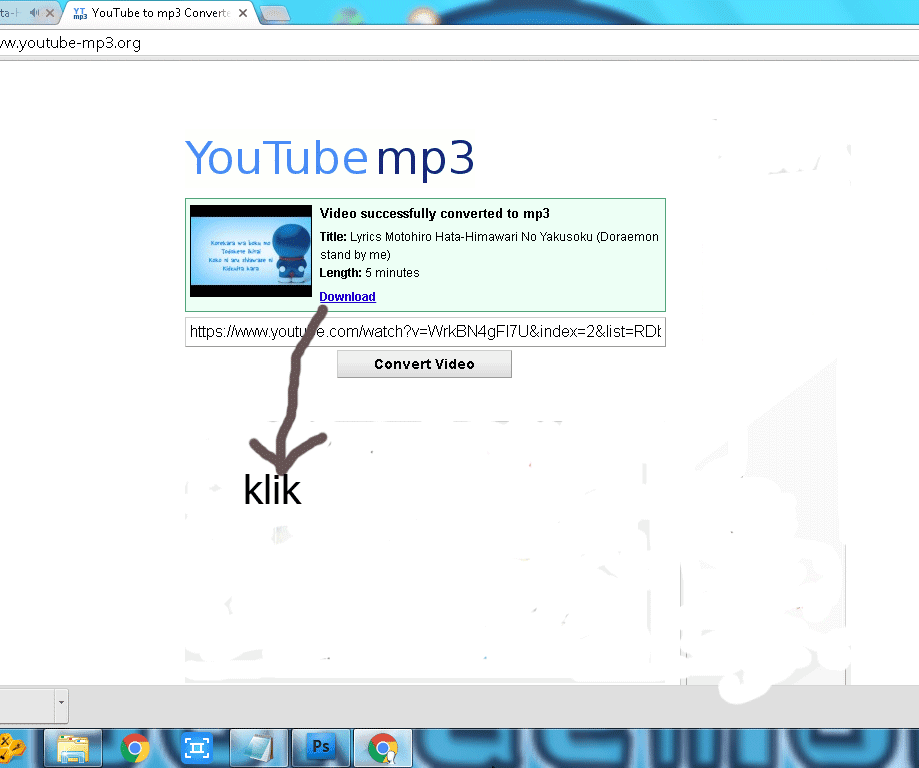Close the first browser tab
The width and height of the screenshot is (919, 768).
click(x=50, y=12)
